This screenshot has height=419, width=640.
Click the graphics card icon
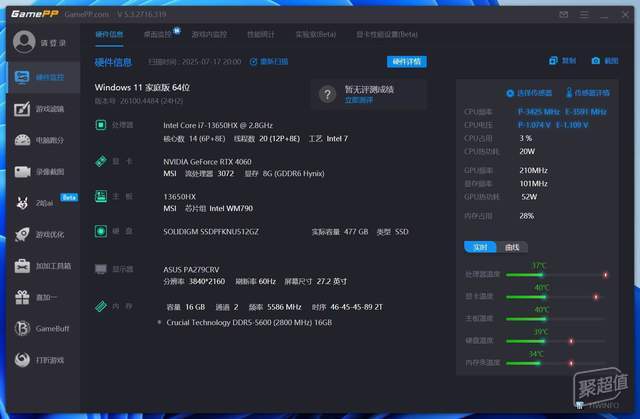101,161
